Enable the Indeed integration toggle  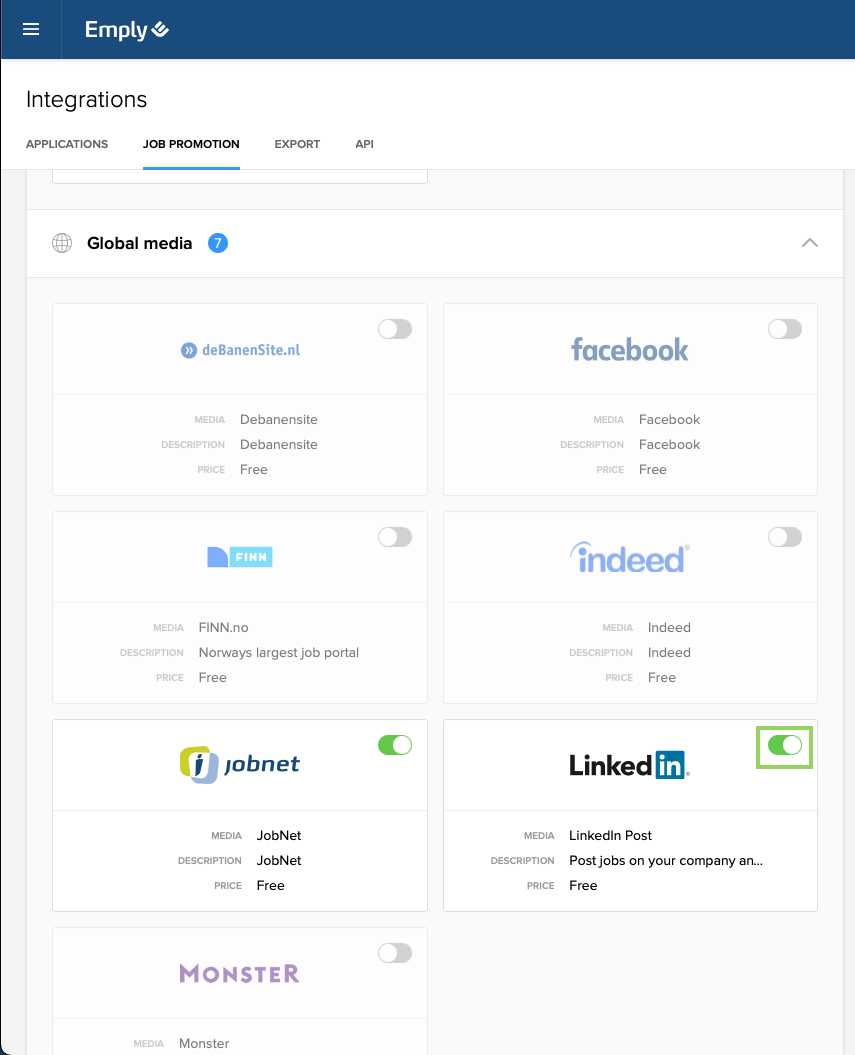point(784,537)
